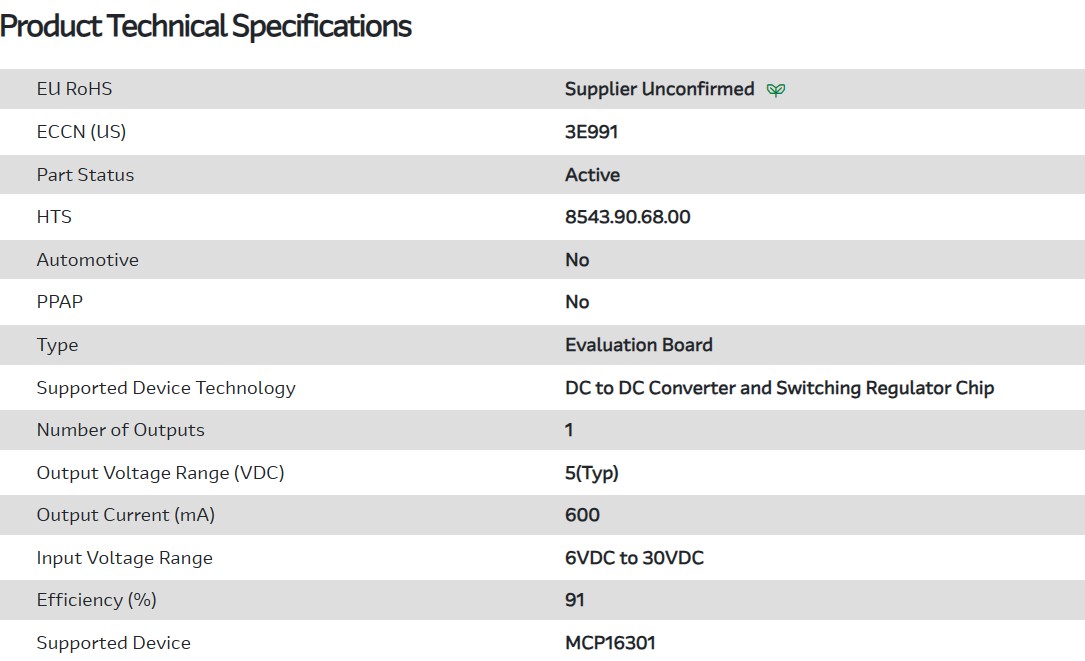Select the DC to DC Converter value text
Screen dimensions: 1085x661
click(x=779, y=388)
